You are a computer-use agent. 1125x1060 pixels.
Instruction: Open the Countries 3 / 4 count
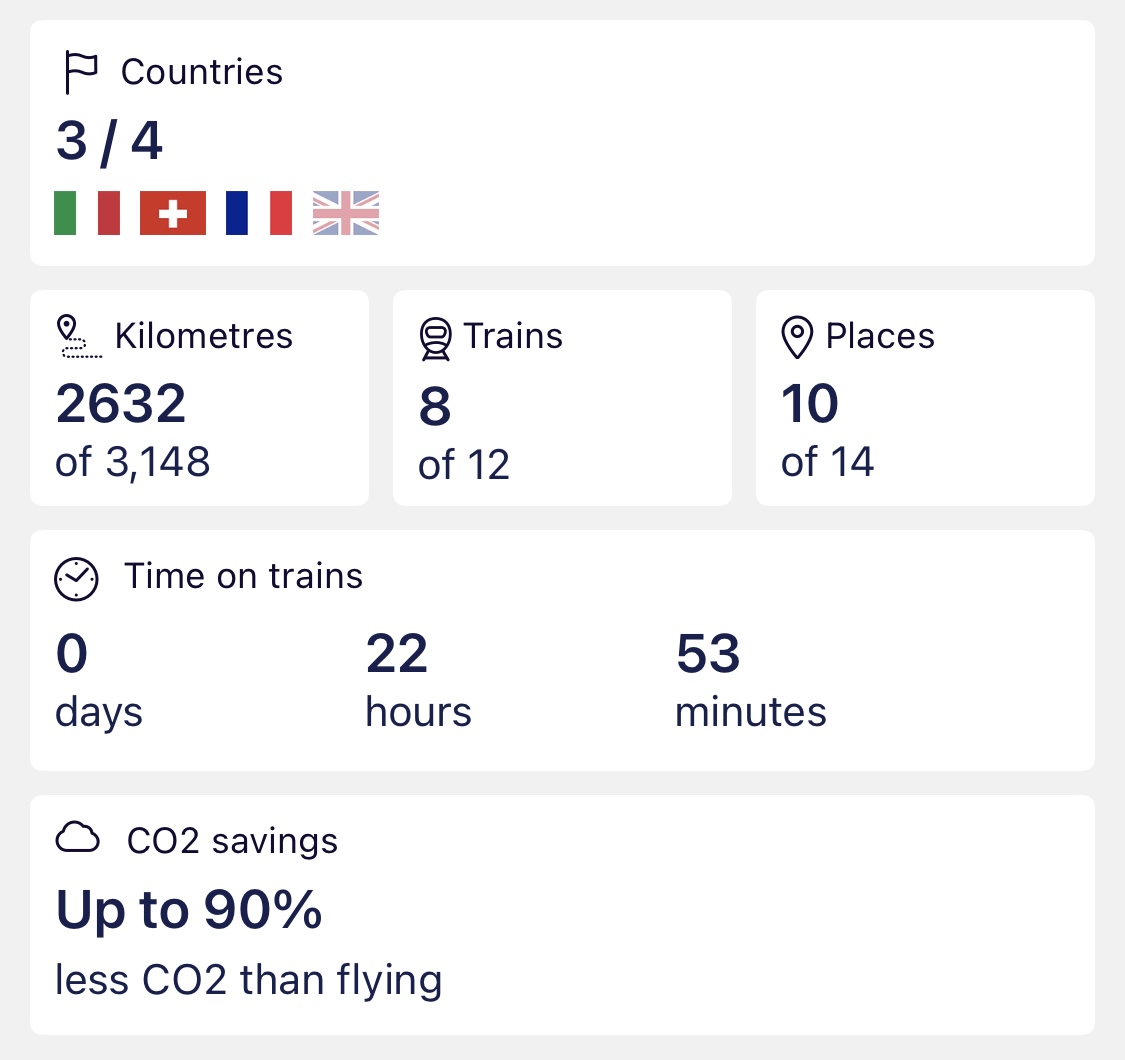[110, 141]
